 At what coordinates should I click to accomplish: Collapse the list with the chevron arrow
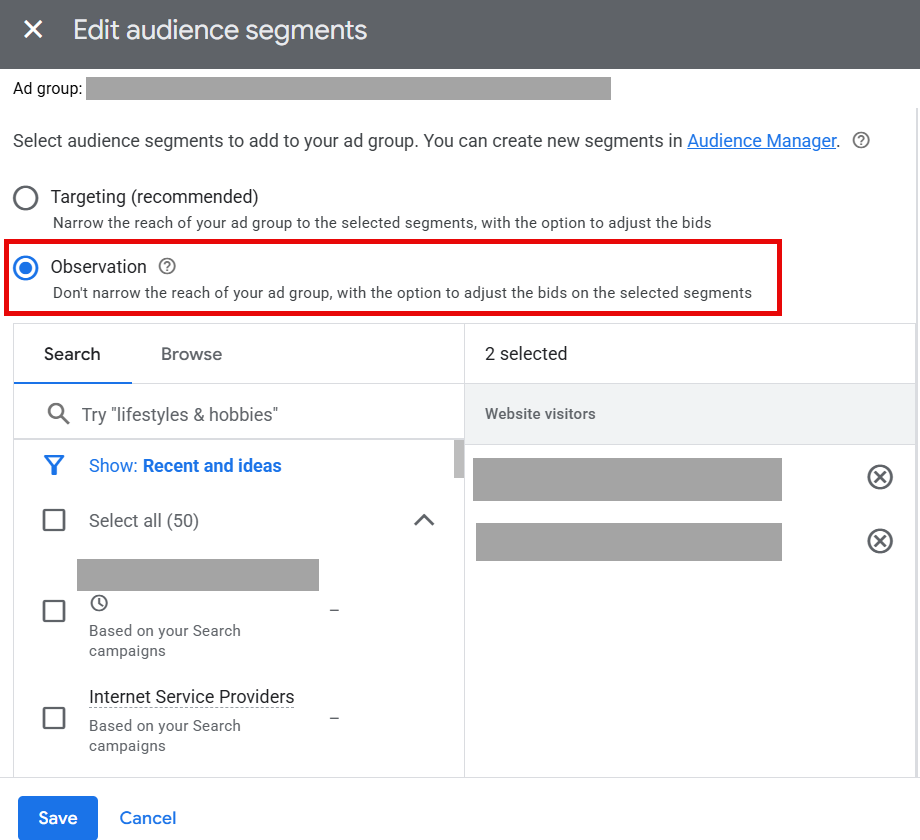[424, 520]
